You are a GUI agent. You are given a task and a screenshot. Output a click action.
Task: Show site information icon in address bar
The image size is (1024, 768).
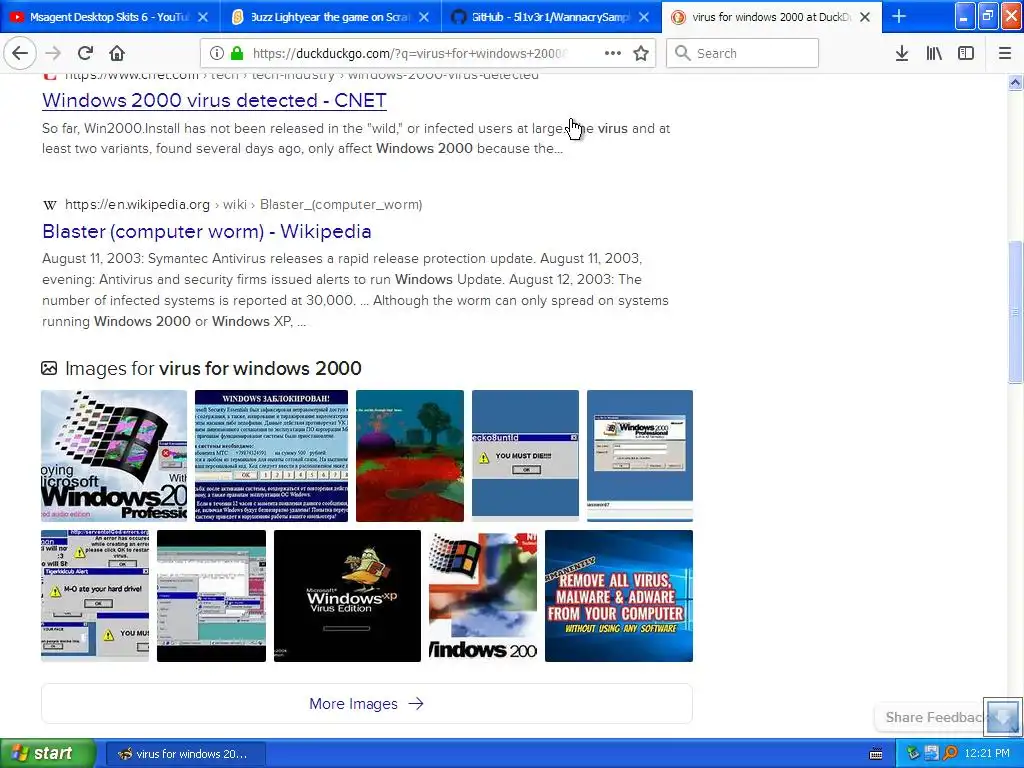click(217, 54)
